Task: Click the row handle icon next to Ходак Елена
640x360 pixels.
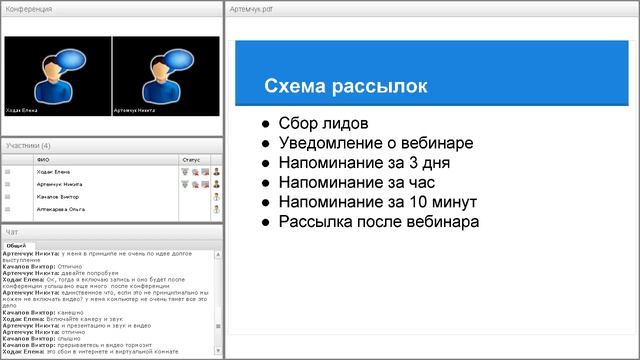Action: click(7, 172)
